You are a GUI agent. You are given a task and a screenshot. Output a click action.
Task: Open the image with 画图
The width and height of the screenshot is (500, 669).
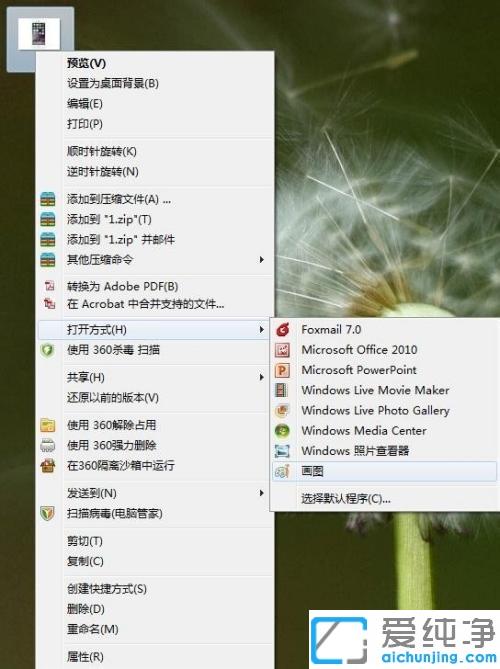pyautogui.click(x=384, y=471)
